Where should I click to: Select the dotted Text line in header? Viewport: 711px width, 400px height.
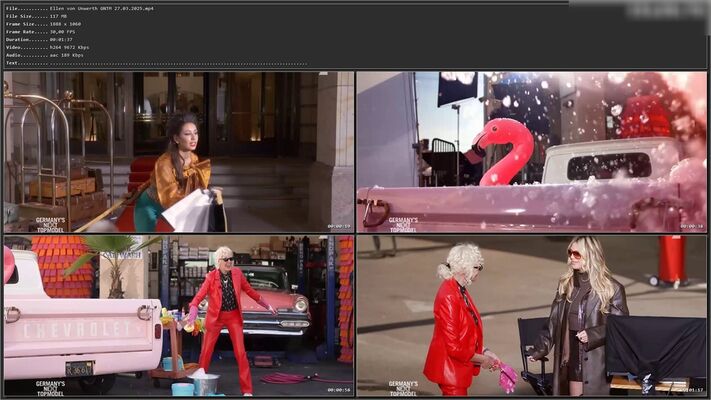pyautogui.click(x=156, y=63)
